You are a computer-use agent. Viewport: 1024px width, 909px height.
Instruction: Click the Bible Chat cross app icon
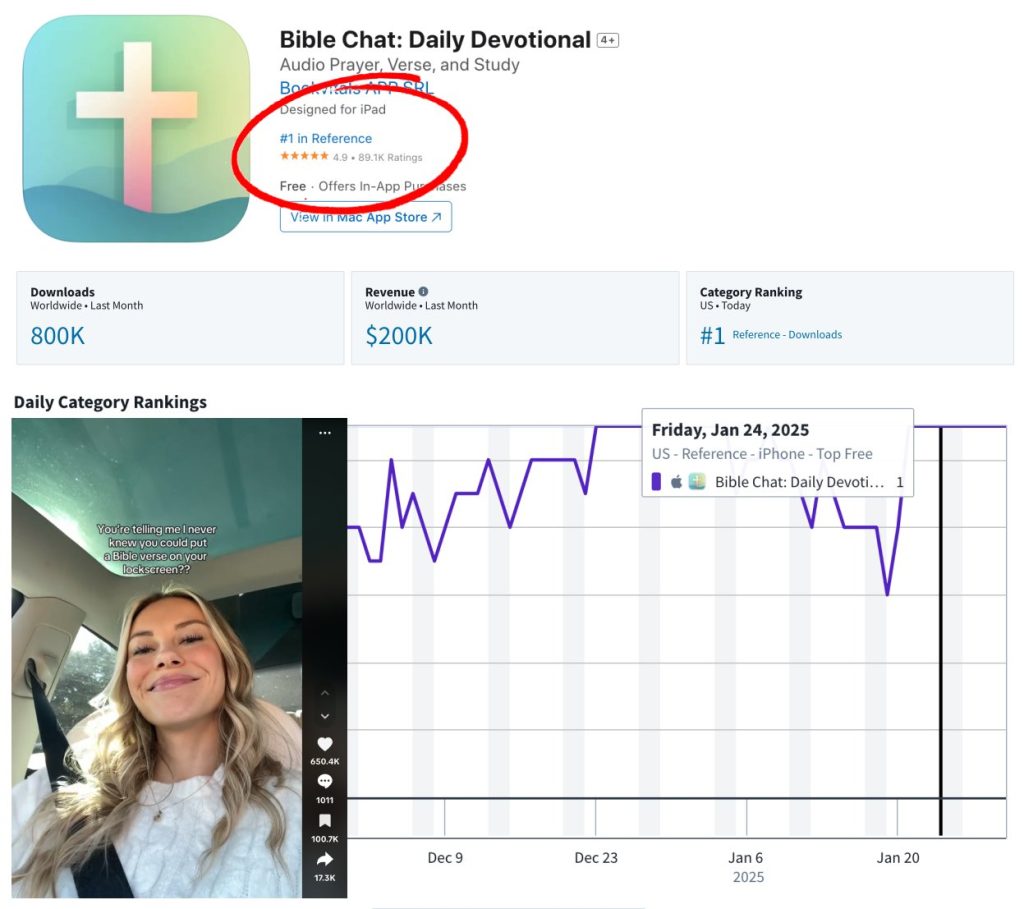pos(136,129)
